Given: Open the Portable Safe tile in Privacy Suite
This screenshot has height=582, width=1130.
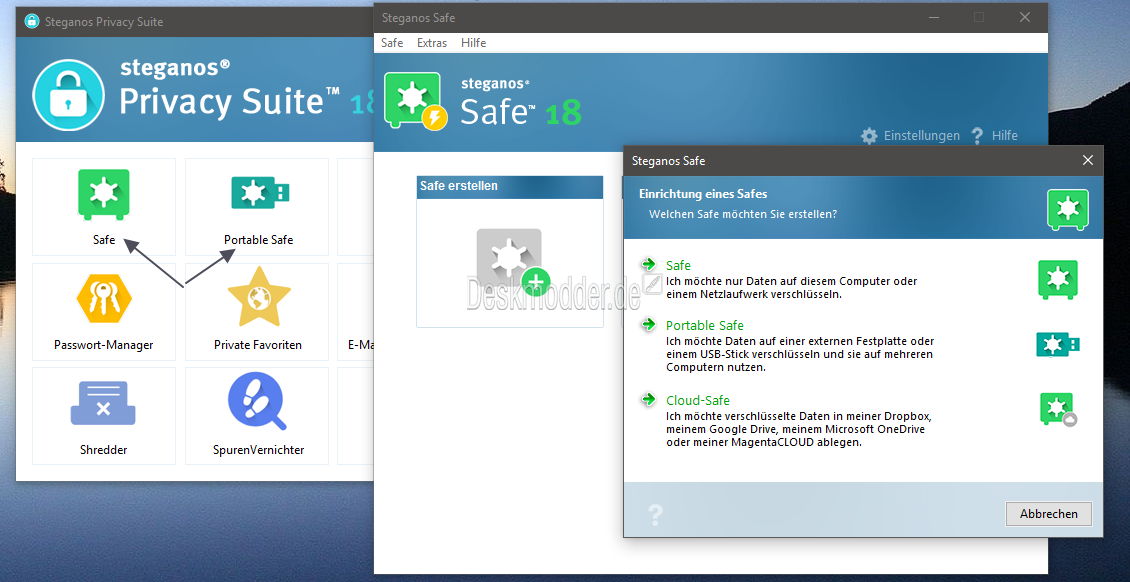Looking at the screenshot, I should [x=257, y=207].
